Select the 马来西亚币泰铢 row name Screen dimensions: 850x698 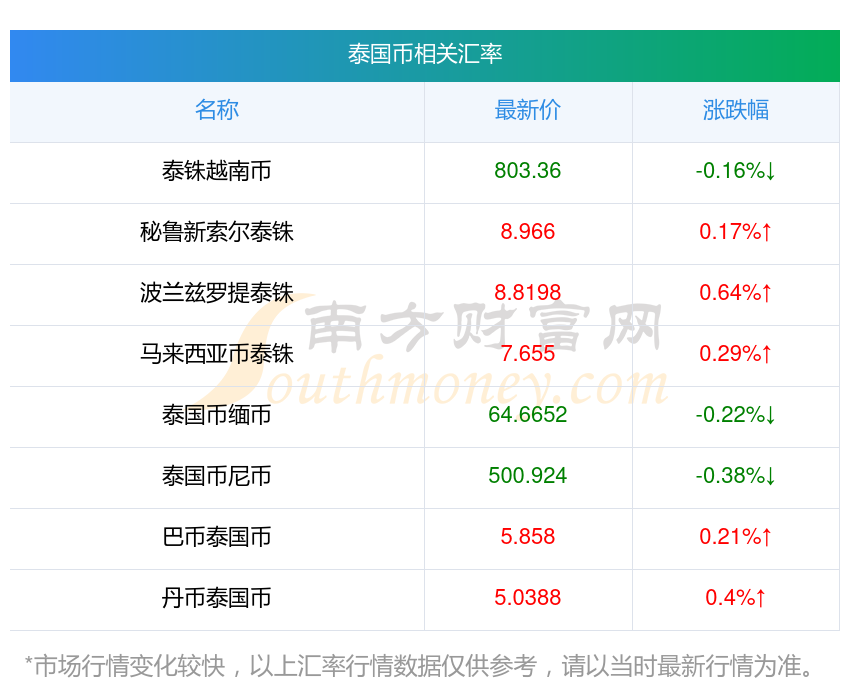tap(217, 354)
